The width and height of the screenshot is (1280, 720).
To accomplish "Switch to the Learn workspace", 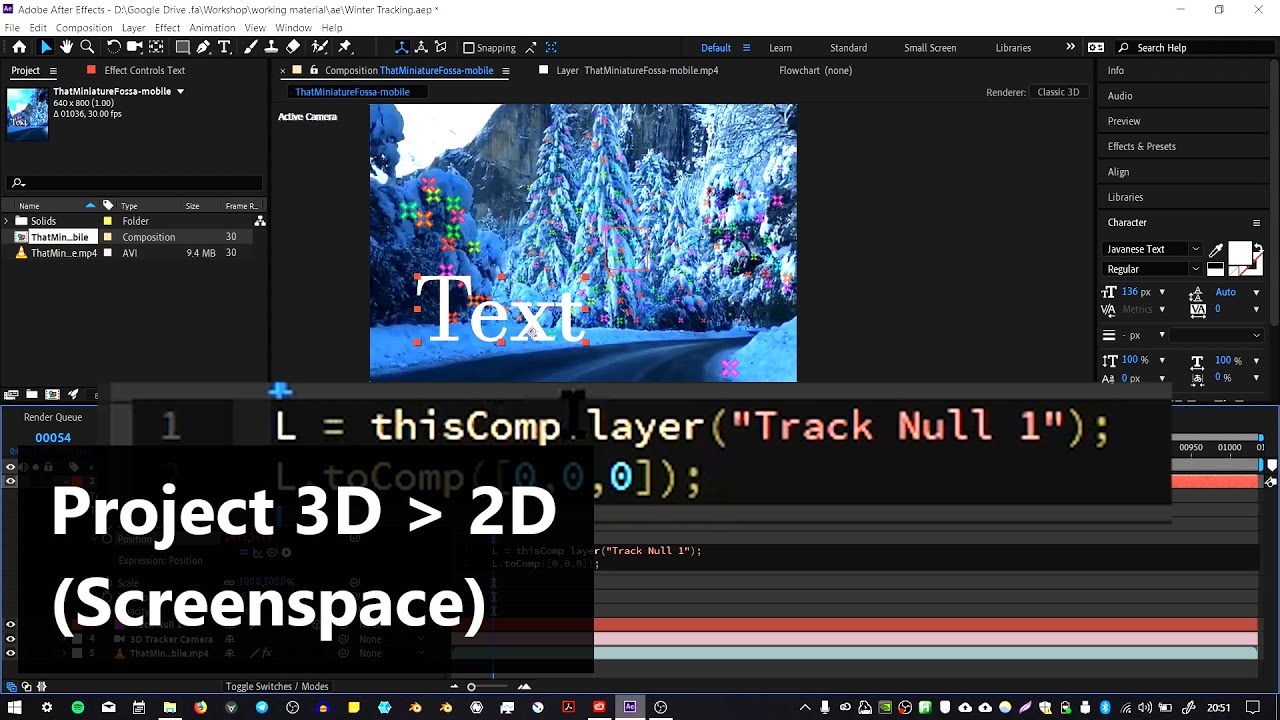I will click(780, 47).
